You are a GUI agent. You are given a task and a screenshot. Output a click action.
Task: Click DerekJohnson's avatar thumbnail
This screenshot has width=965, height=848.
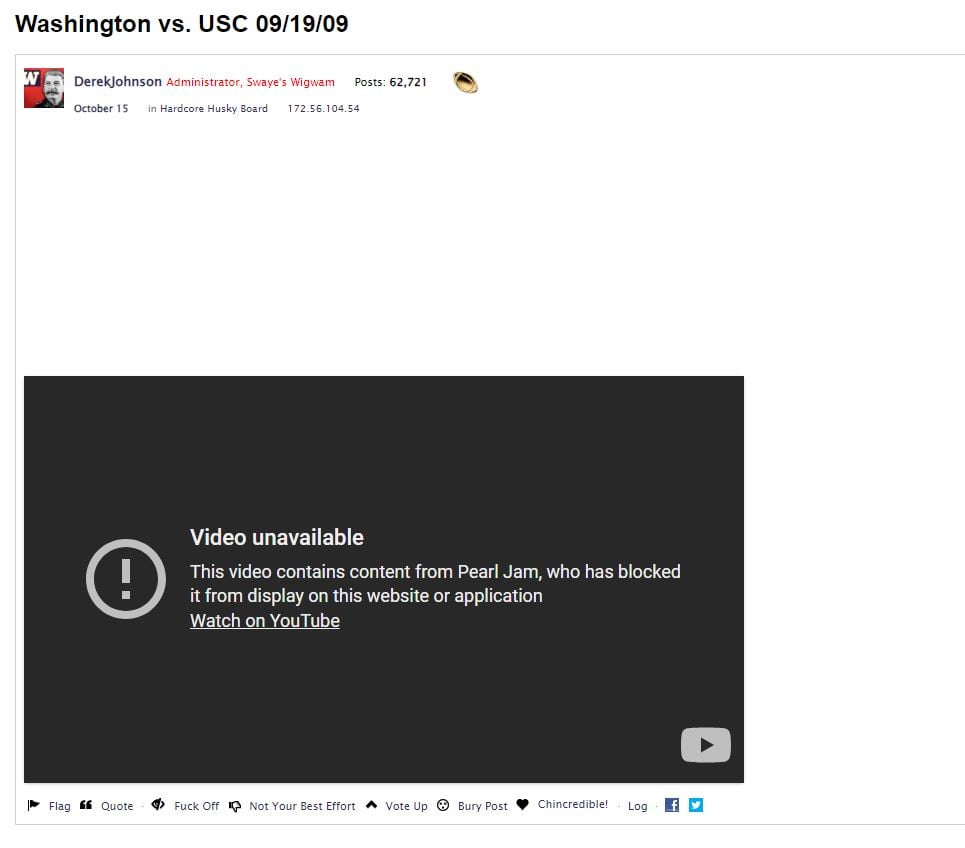coord(44,88)
